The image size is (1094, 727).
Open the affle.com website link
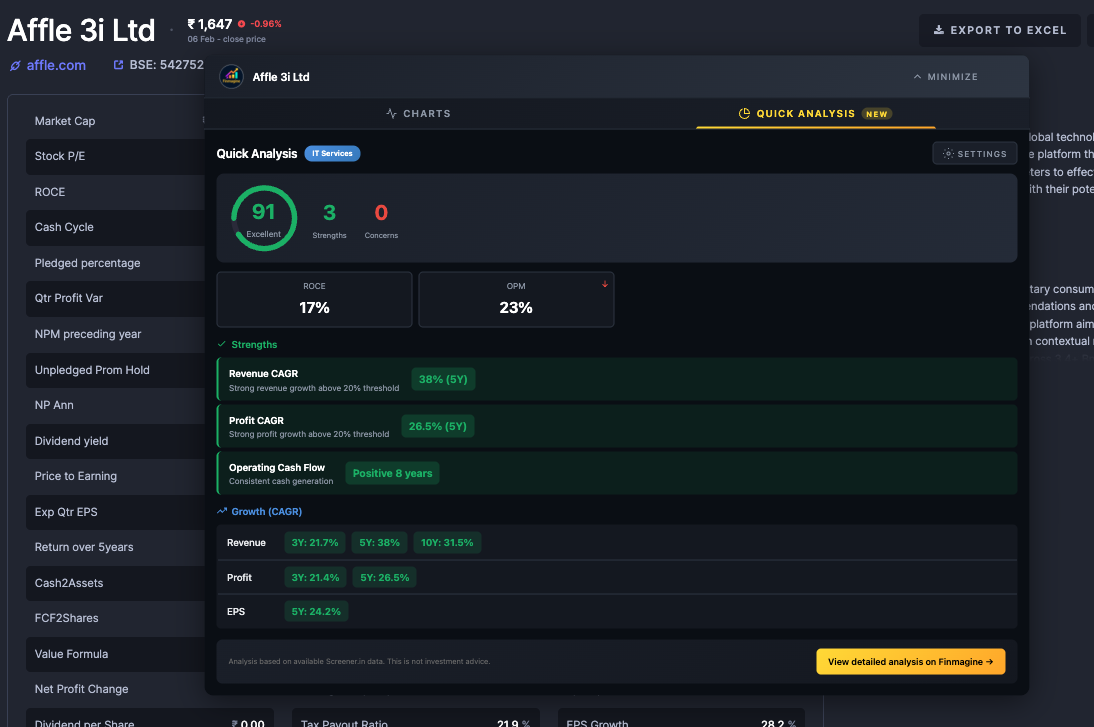(x=56, y=66)
